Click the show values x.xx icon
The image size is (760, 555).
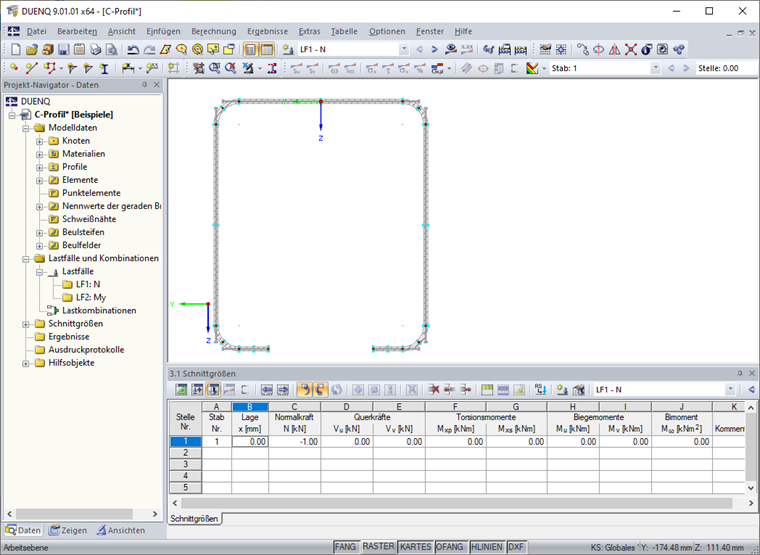467,49
